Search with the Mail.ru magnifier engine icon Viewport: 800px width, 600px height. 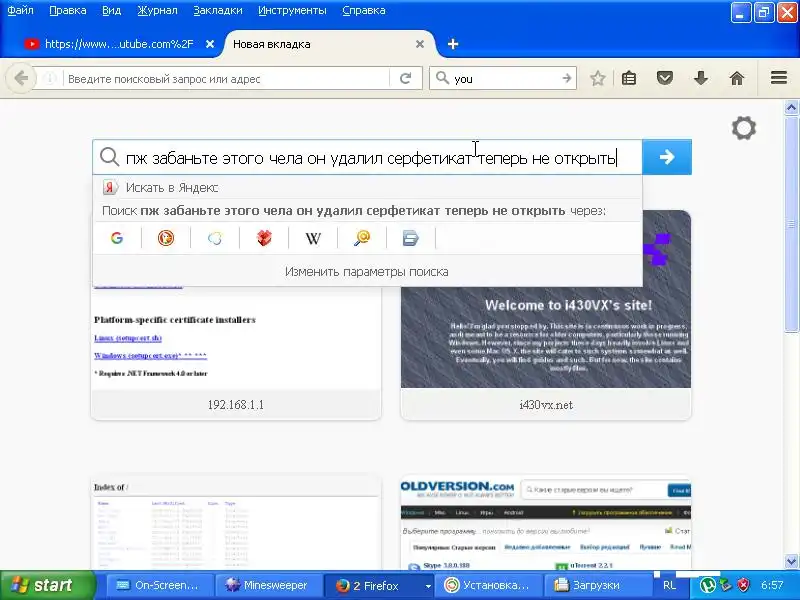pyautogui.click(x=362, y=238)
